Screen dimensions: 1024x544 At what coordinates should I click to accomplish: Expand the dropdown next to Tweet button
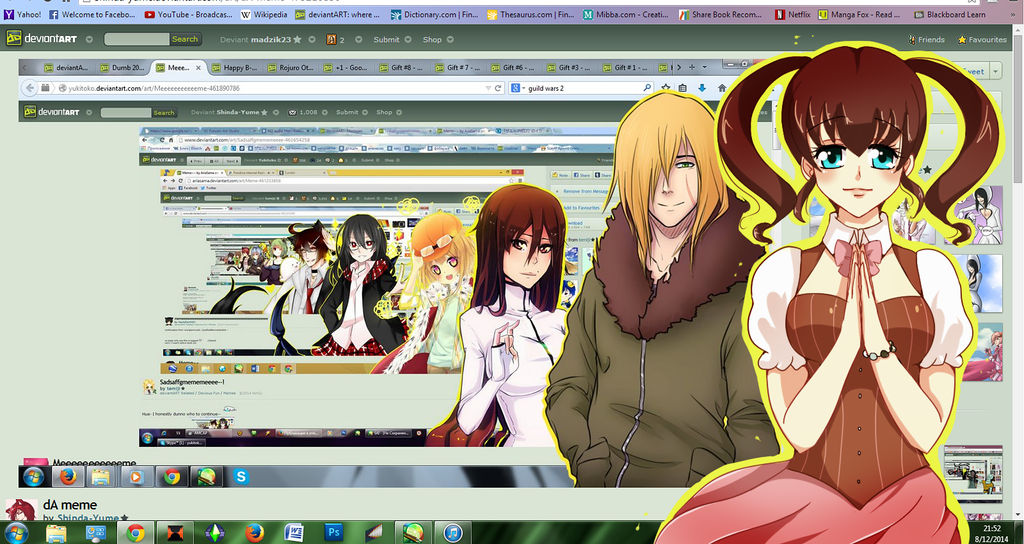click(995, 71)
